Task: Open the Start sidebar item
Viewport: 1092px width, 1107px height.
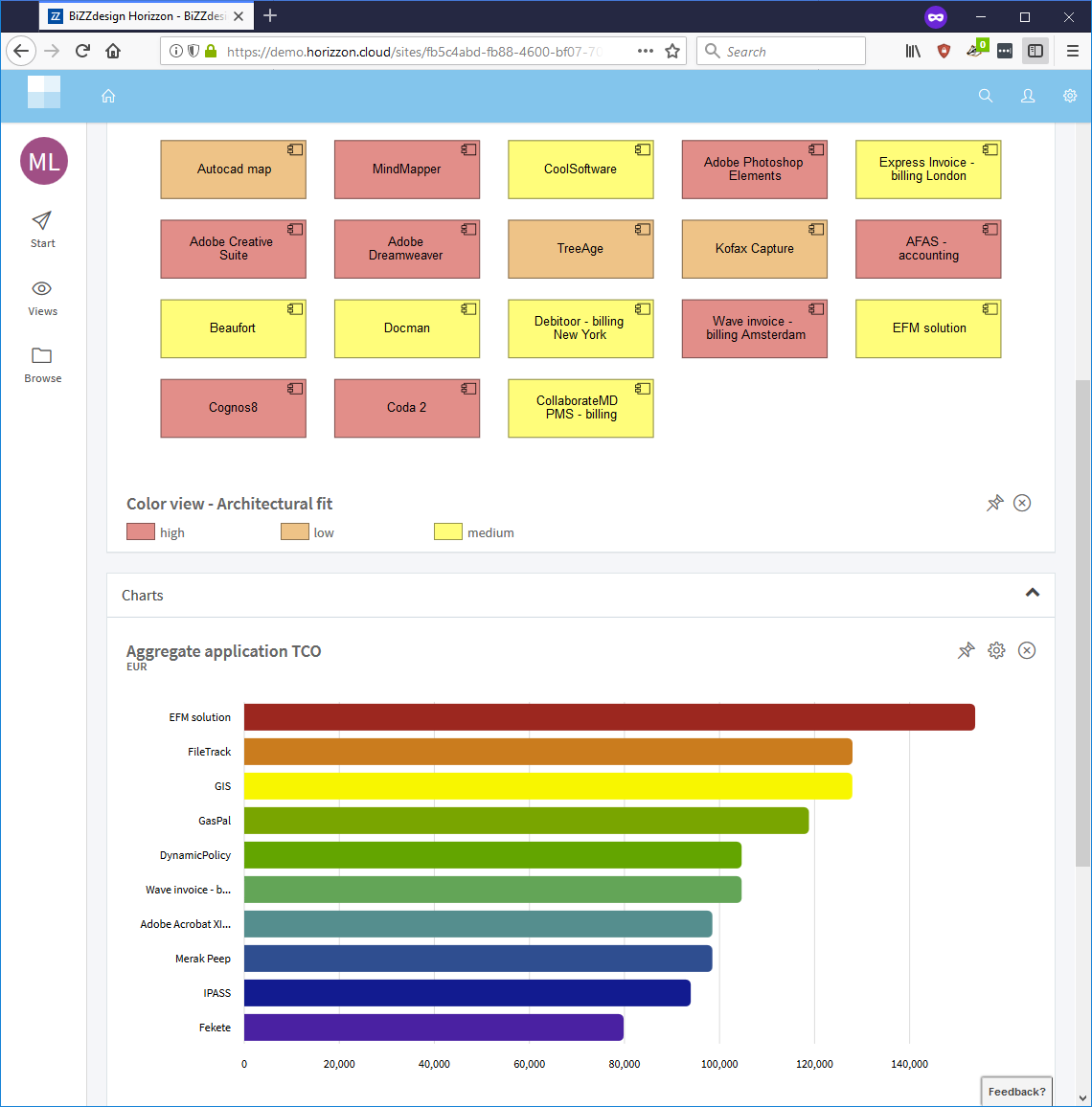Action: tap(42, 230)
